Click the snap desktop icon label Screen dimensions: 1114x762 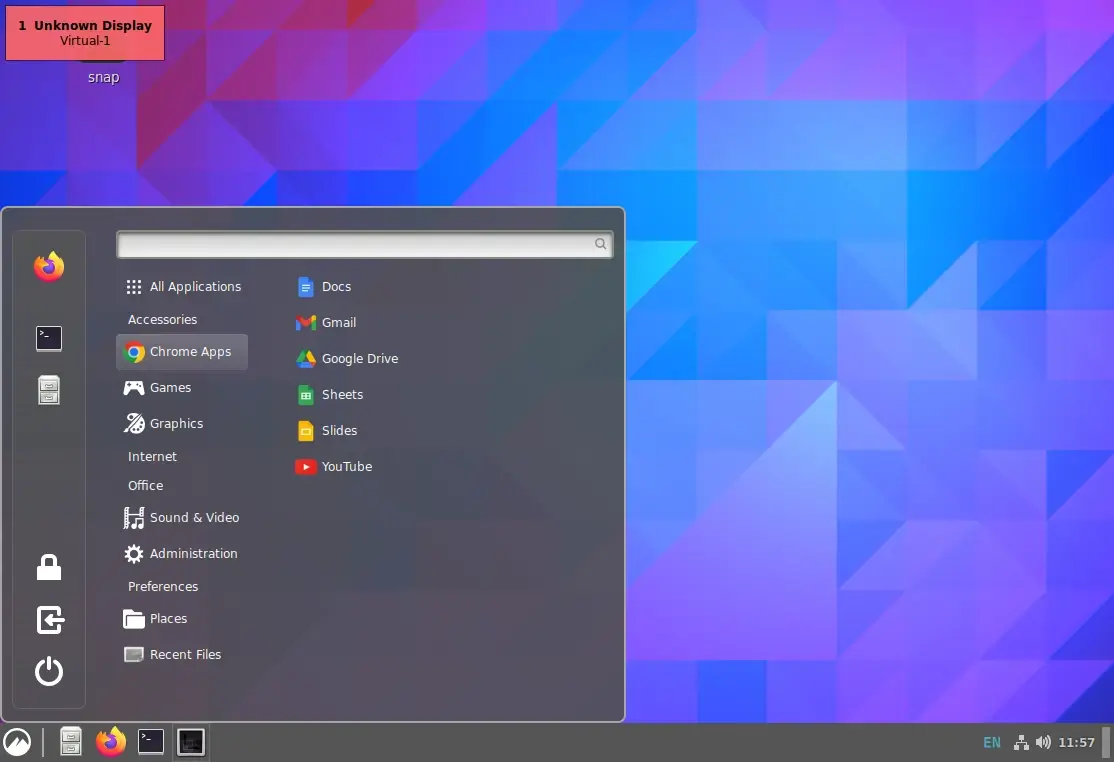pyautogui.click(x=104, y=77)
